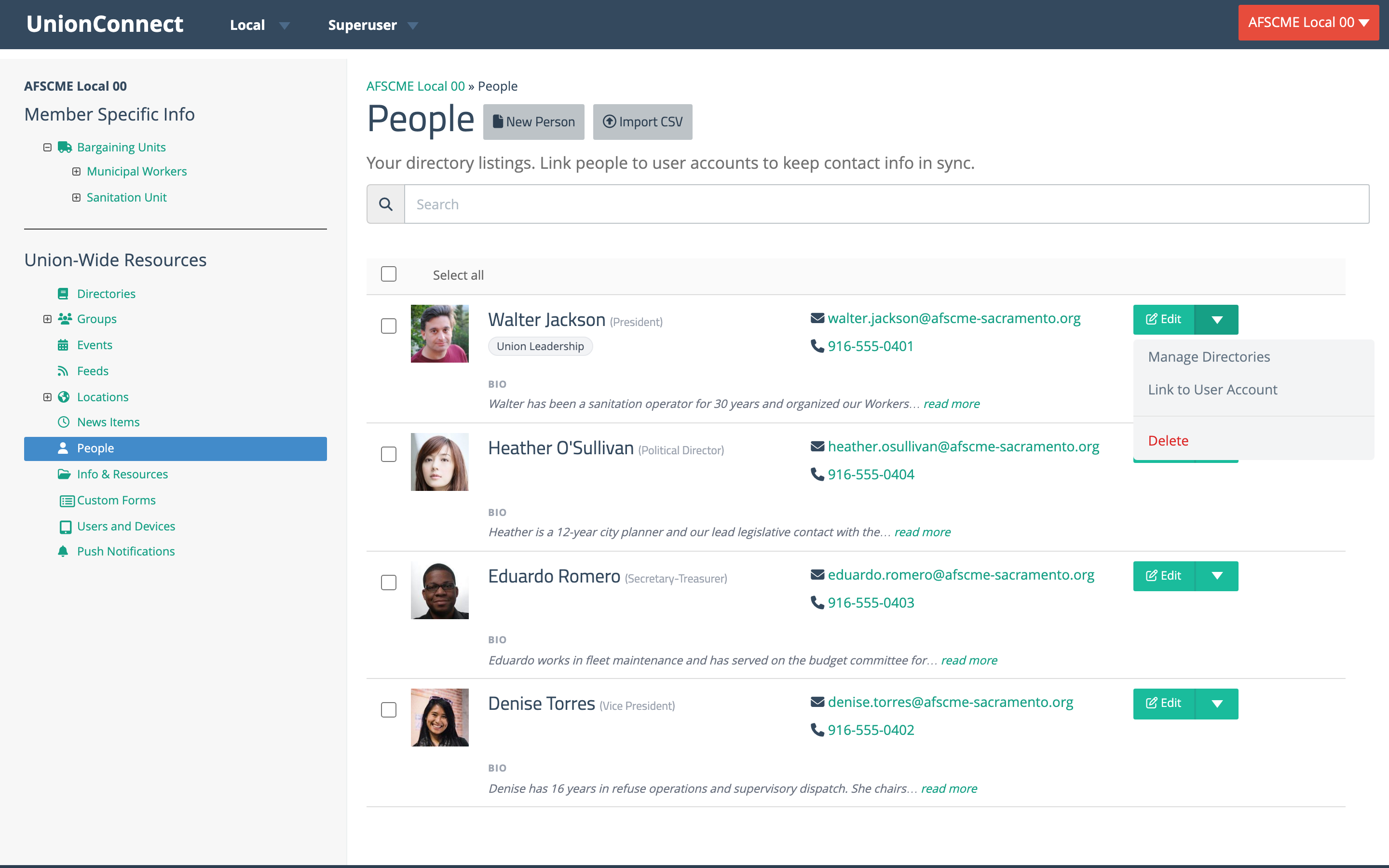The image size is (1389, 868).
Task: Choose Manage Directories from the menu
Action: tap(1209, 356)
